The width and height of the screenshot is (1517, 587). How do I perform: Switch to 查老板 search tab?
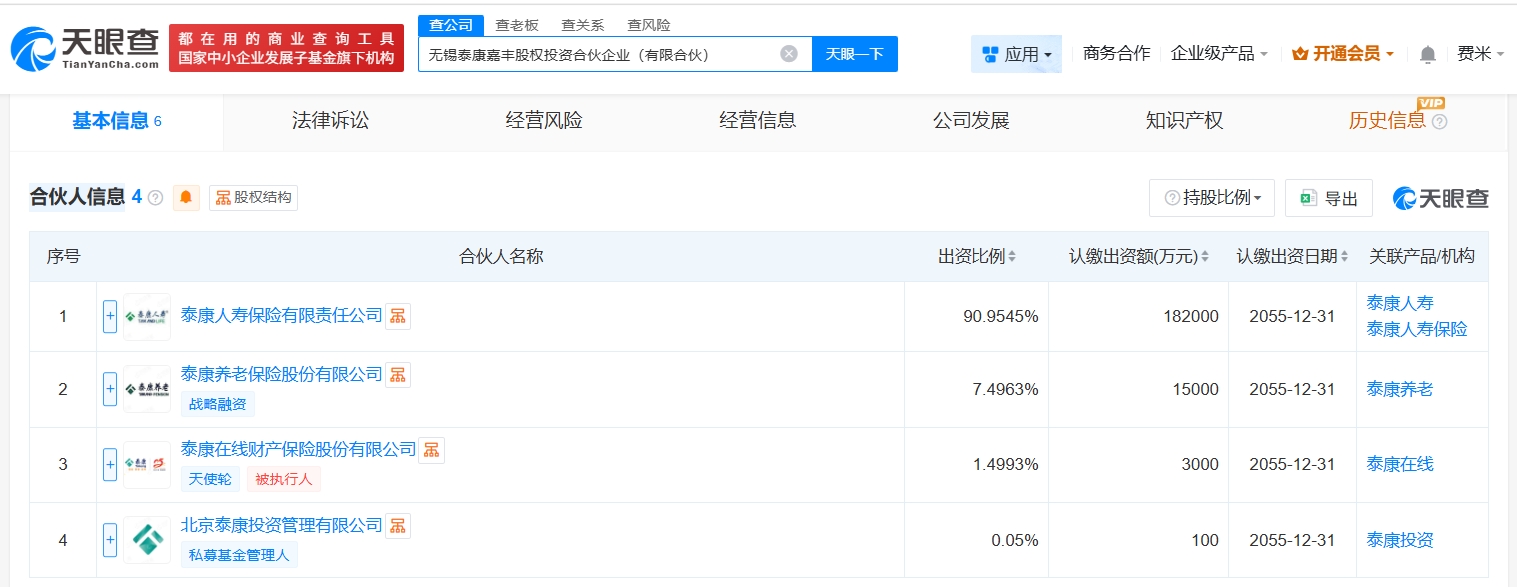(x=517, y=25)
